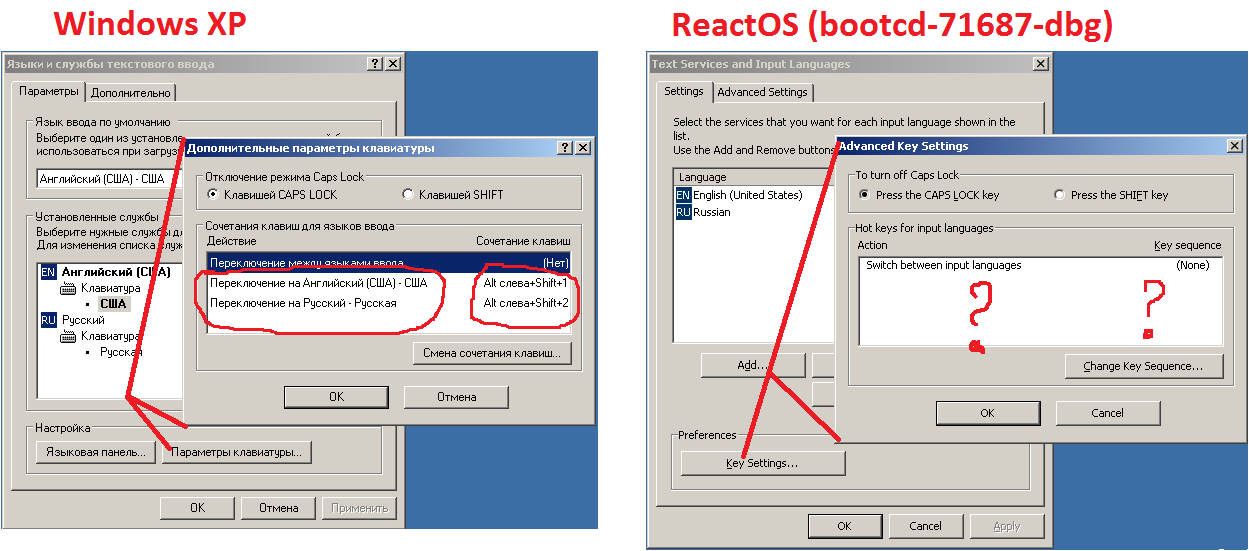Open Key Settings in Preferences
Image resolution: width=1249 pixels, height=551 pixels.
pos(762,463)
